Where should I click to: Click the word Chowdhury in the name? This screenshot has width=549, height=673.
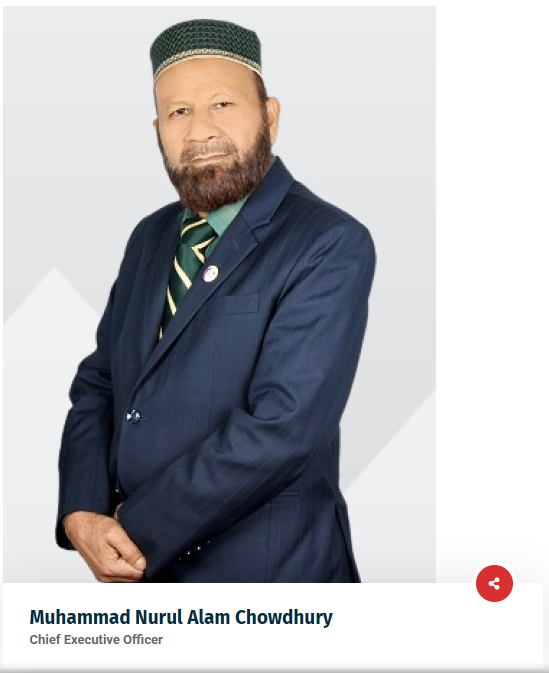tap(284, 617)
